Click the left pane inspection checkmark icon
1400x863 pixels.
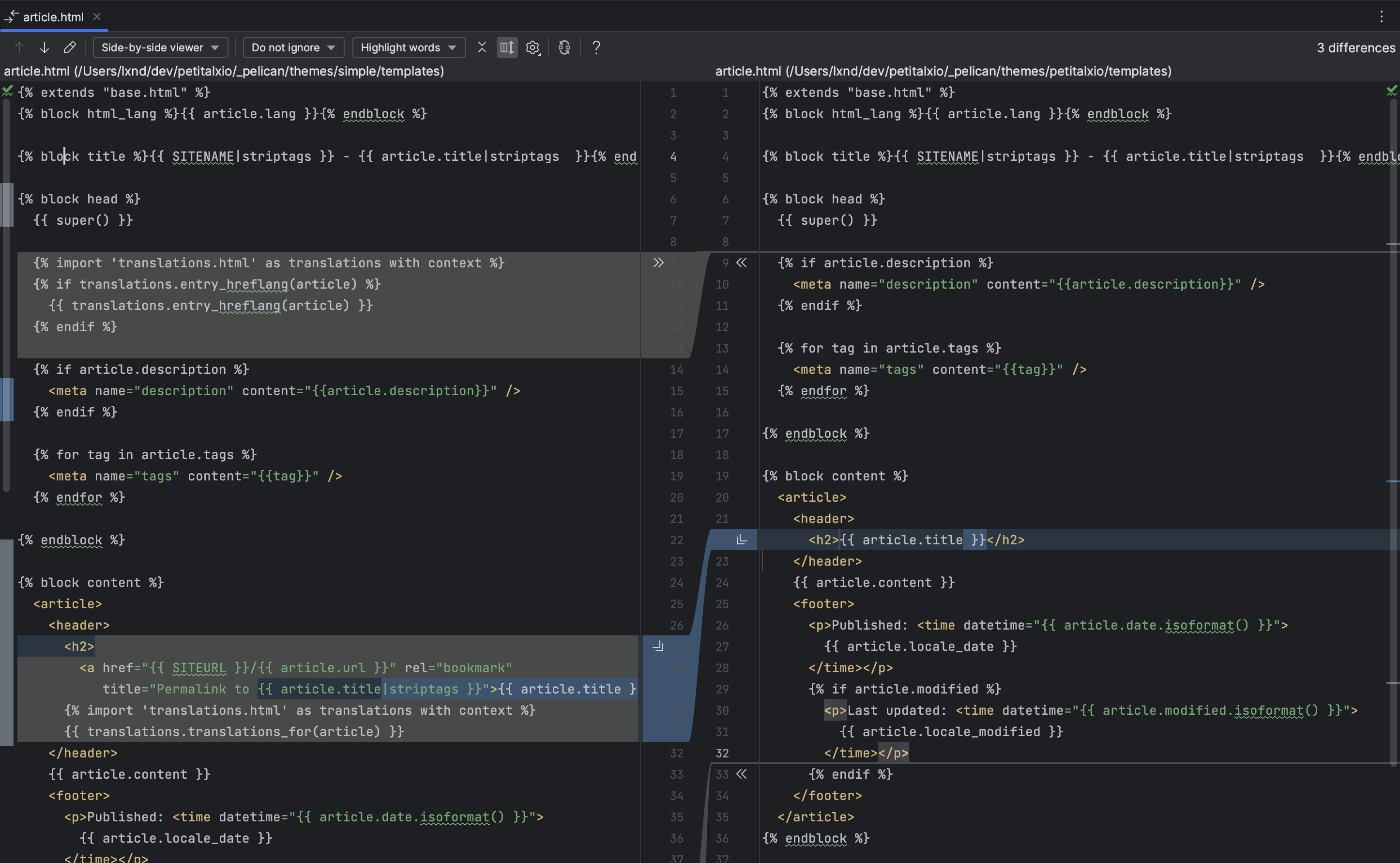point(7,90)
